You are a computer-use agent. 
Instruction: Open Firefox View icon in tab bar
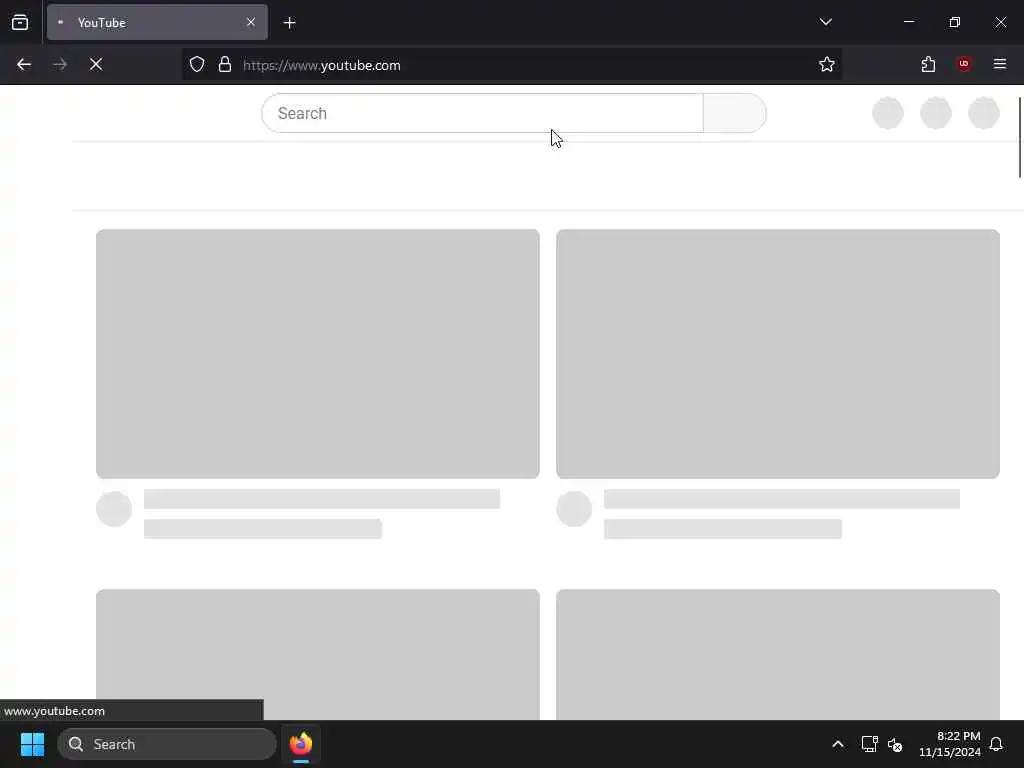click(x=20, y=22)
